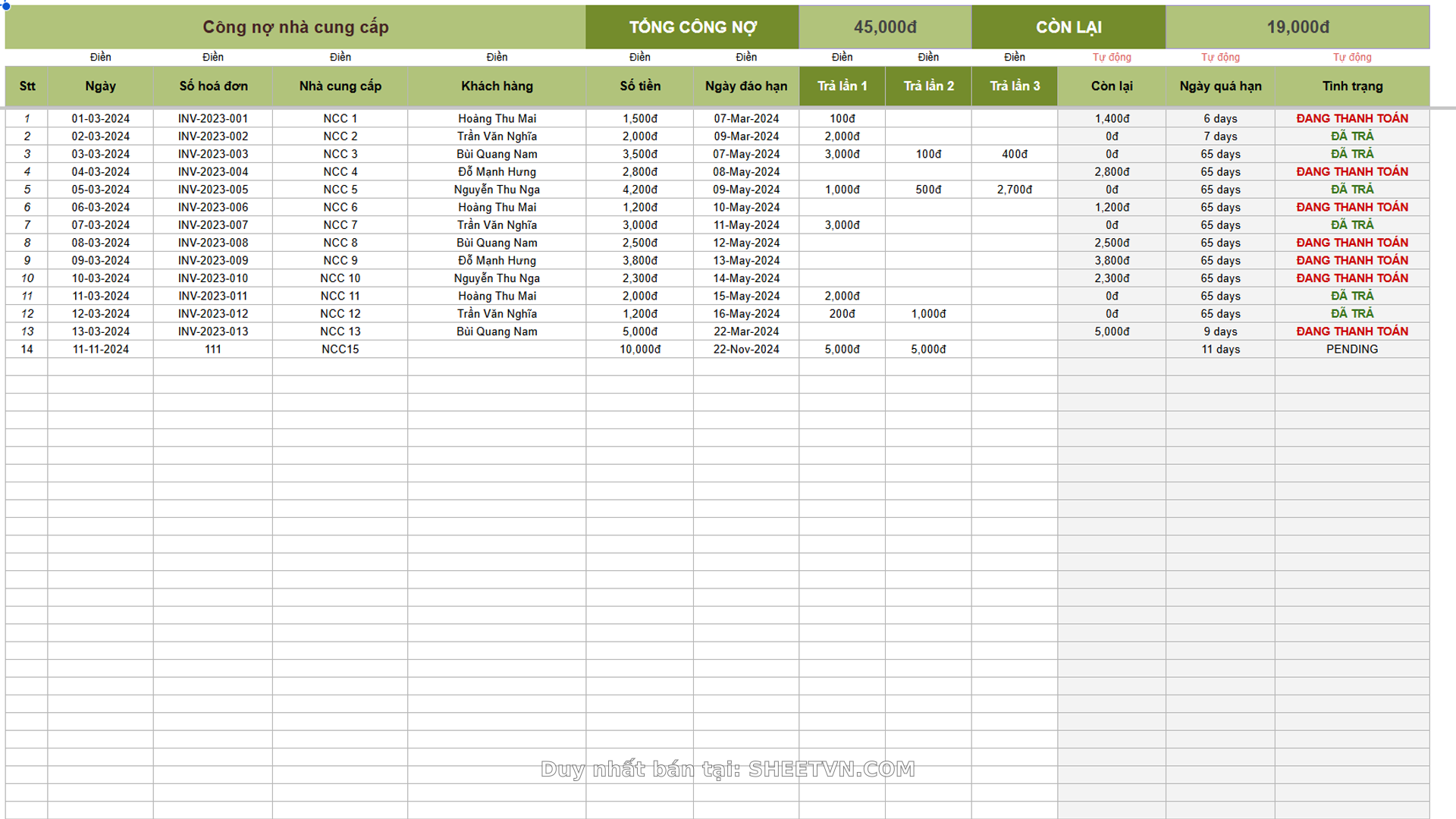Image resolution: width=1456 pixels, height=819 pixels.
Task: Select the 19,000đ remaining amount cell
Action: coord(1298,27)
